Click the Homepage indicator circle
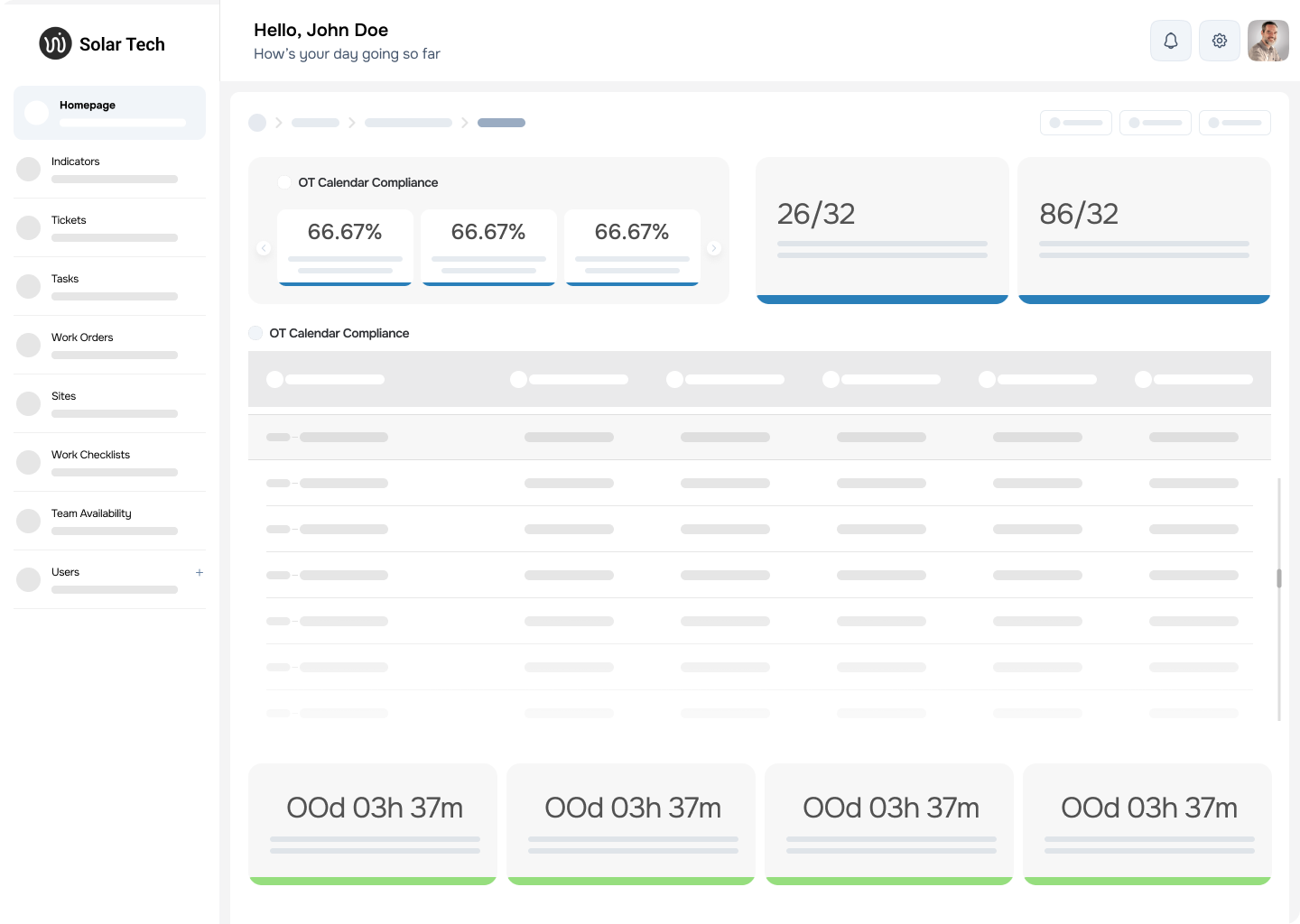Screen dimensions: 1300x924 click(x=35, y=112)
